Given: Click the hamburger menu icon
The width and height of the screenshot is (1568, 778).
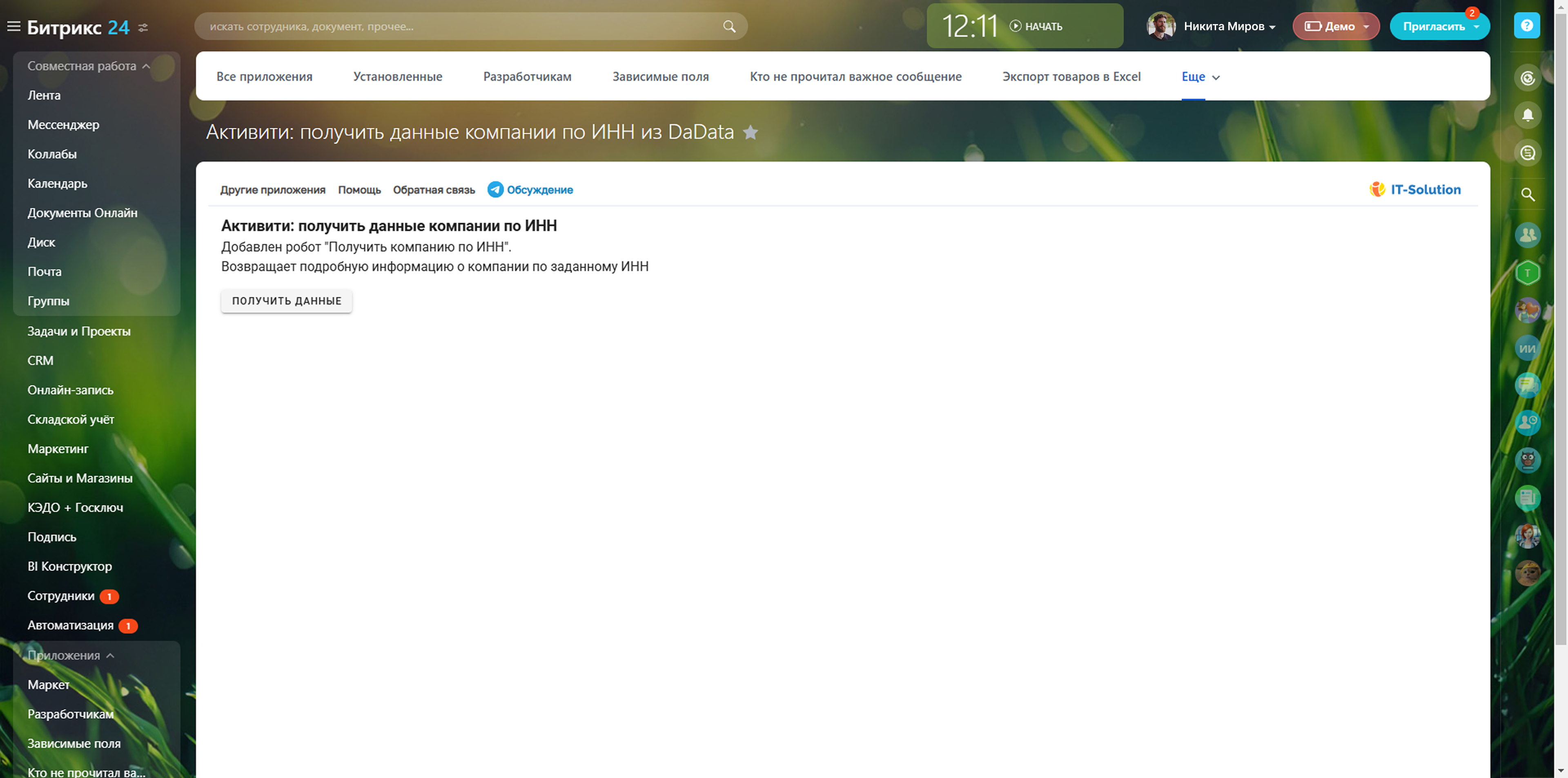Looking at the screenshot, I should [13, 26].
